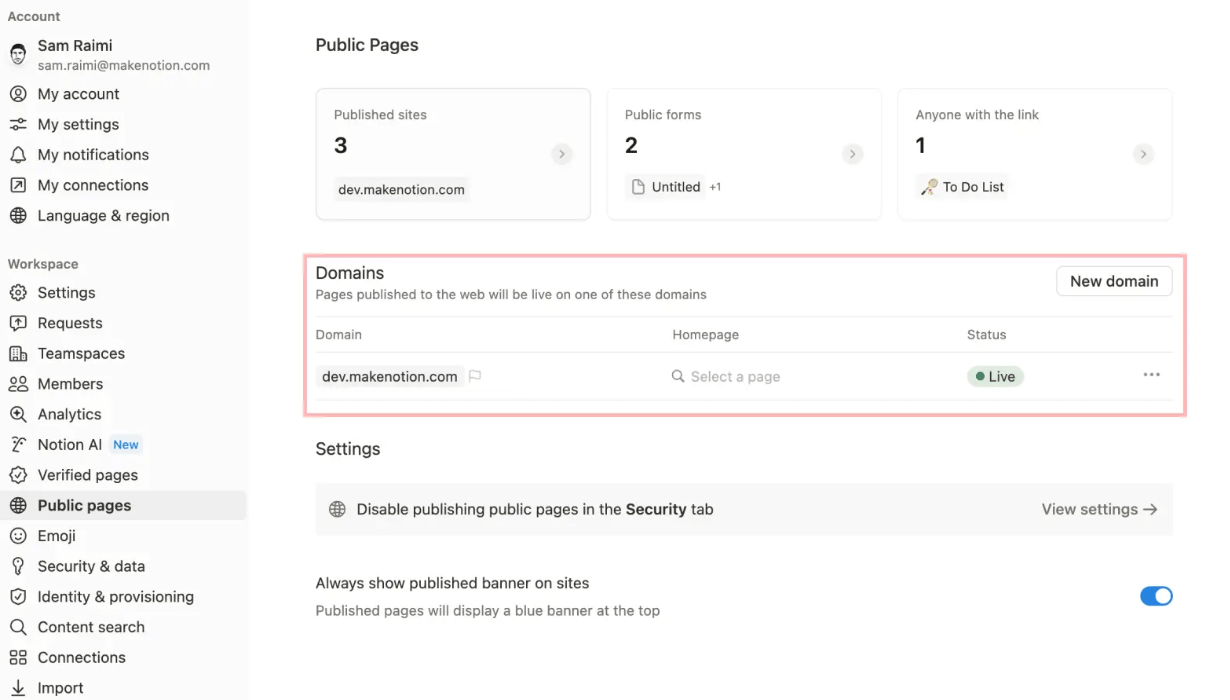Expand the Anyone with the link arrow
This screenshot has height=700, width=1230.
[1143, 154]
